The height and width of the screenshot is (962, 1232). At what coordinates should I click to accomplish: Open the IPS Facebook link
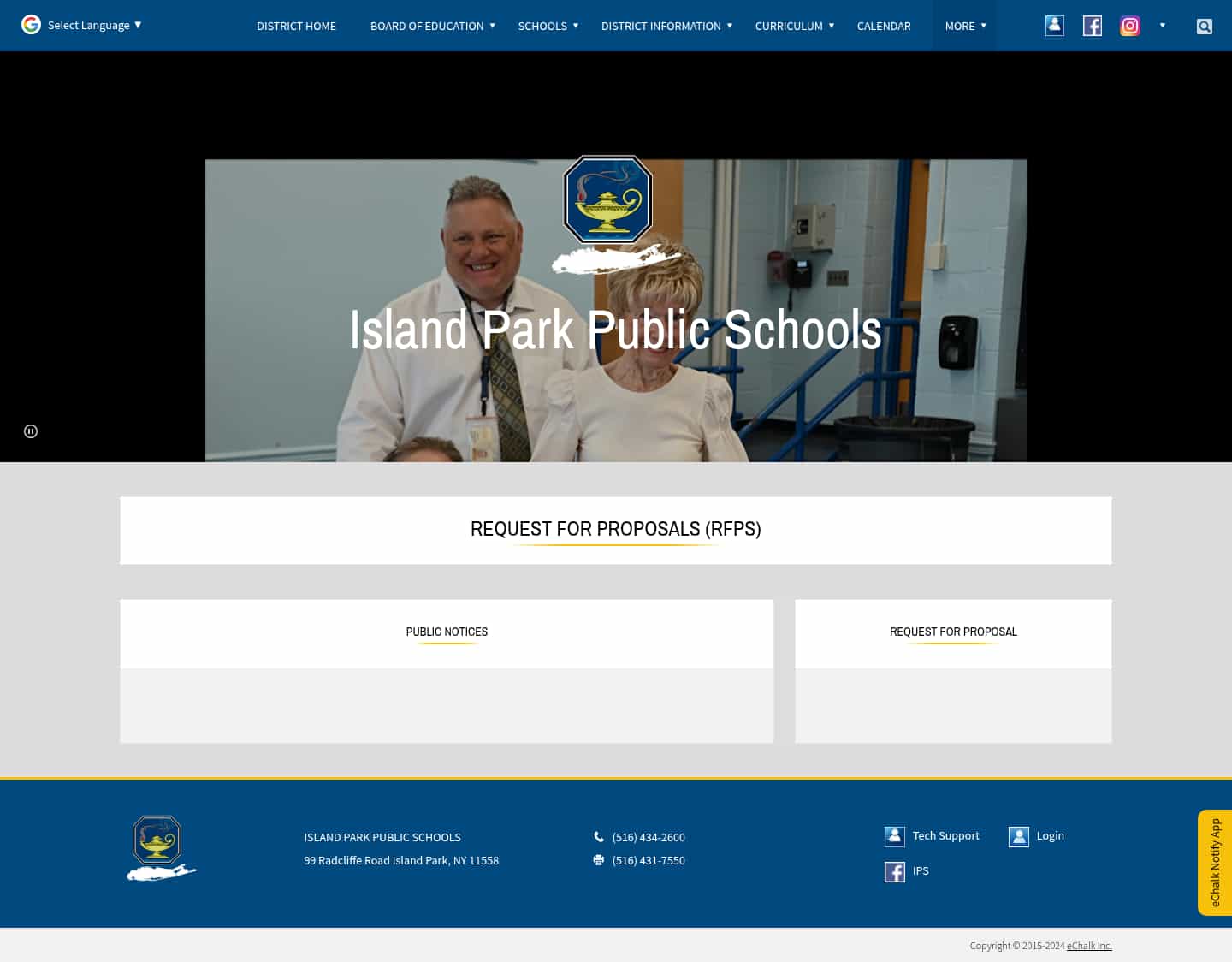921,870
